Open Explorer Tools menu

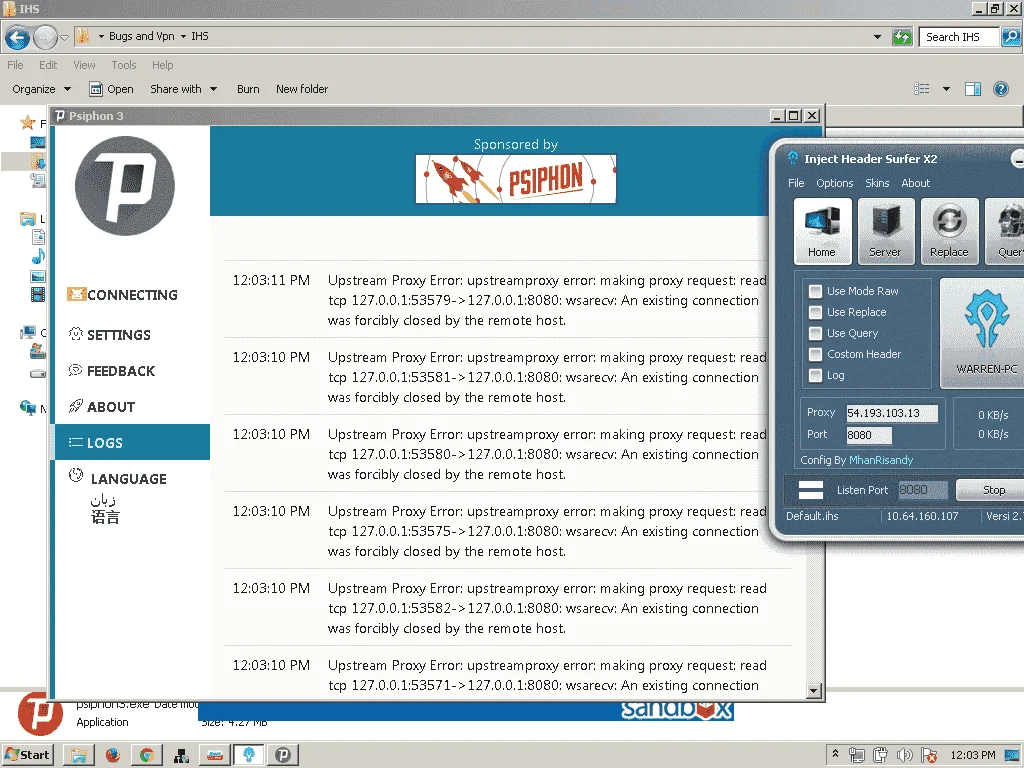pos(123,65)
